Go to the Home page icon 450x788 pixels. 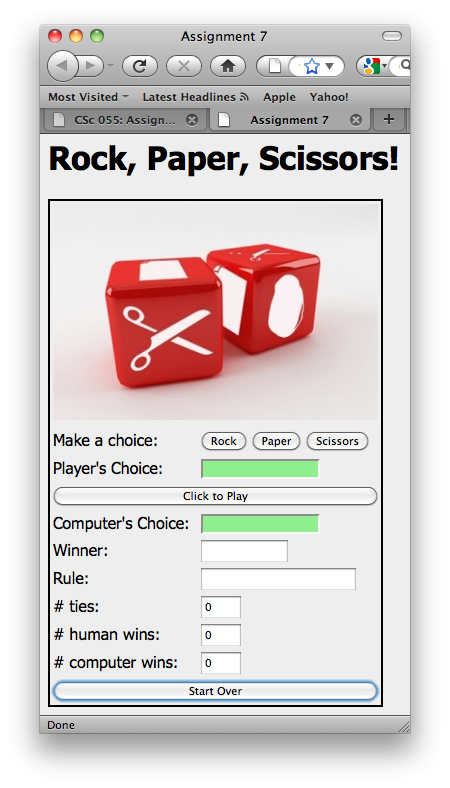tap(228, 66)
